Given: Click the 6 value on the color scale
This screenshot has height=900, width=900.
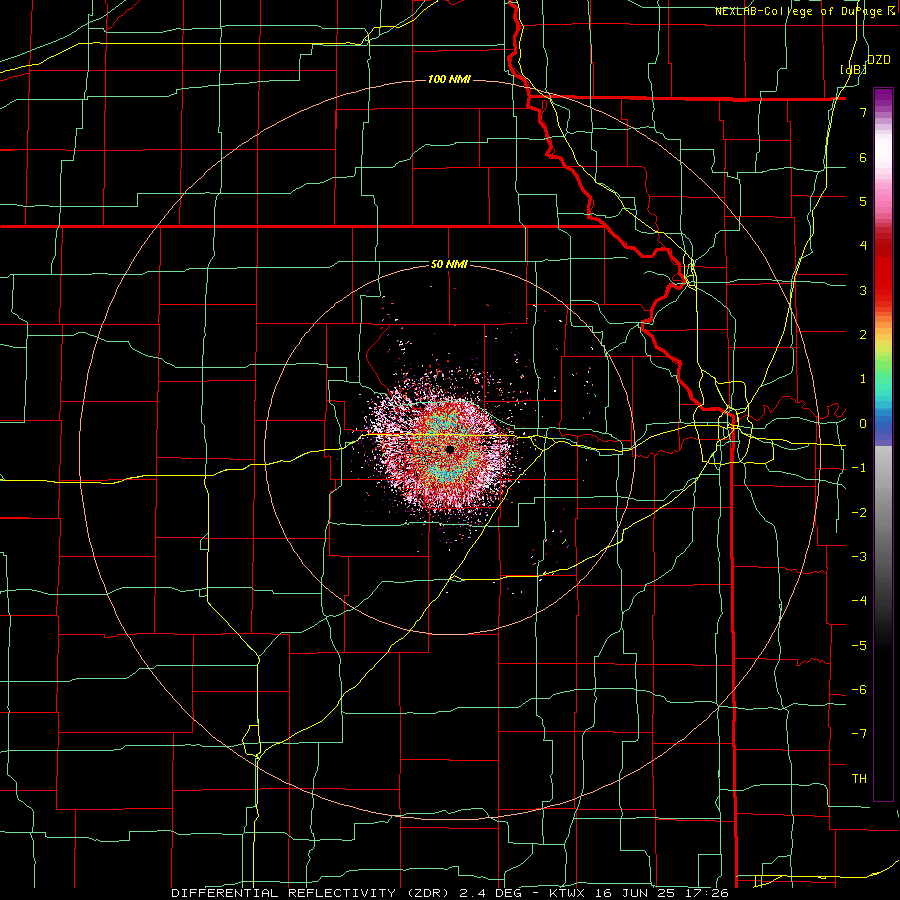Looking at the screenshot, I should 863,157.
